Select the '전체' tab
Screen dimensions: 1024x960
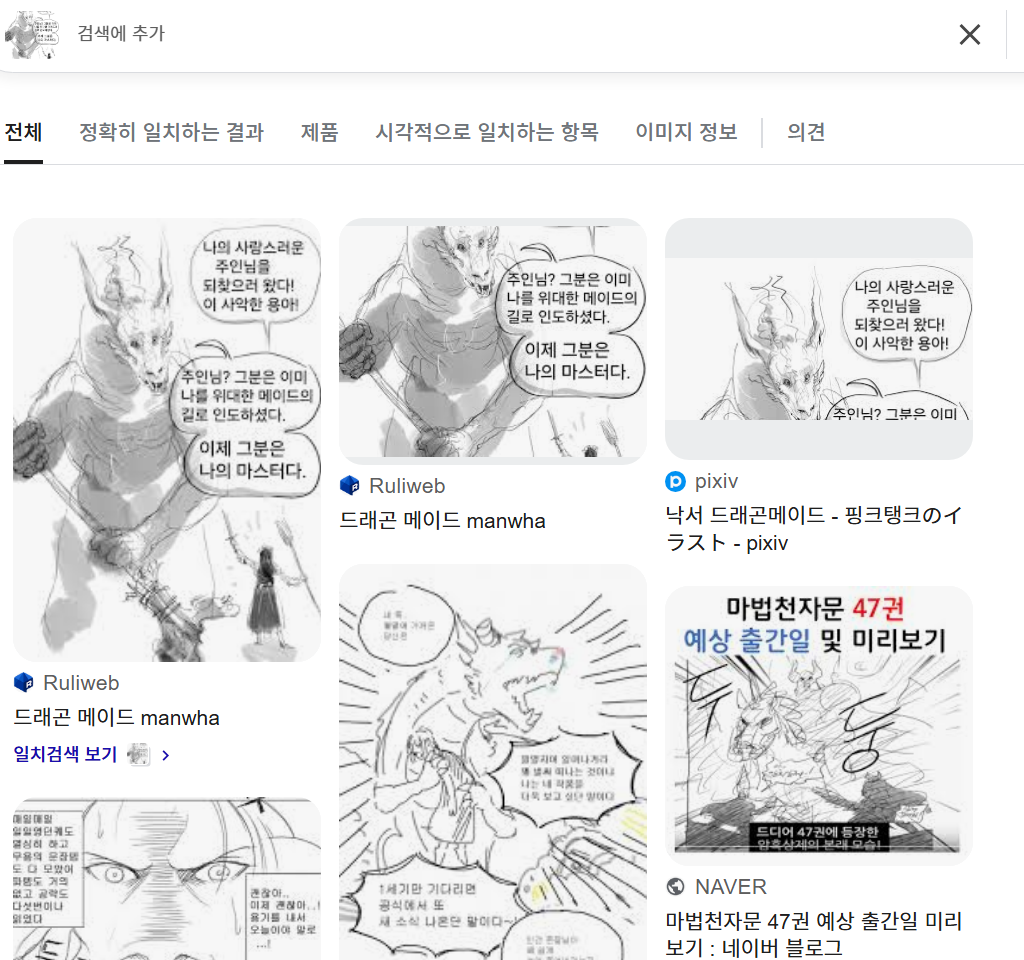point(23,132)
